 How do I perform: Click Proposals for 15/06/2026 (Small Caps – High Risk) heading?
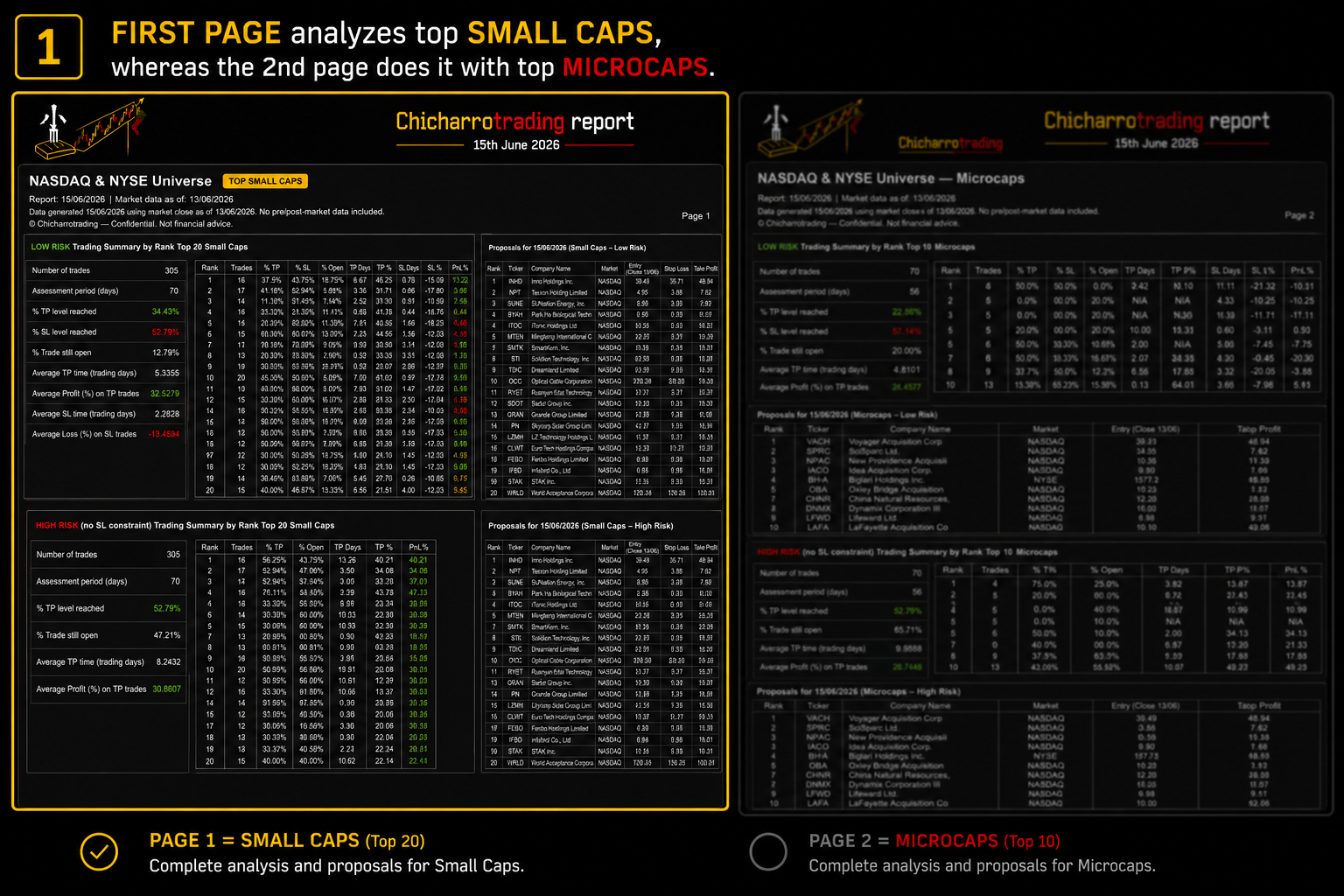click(580, 526)
